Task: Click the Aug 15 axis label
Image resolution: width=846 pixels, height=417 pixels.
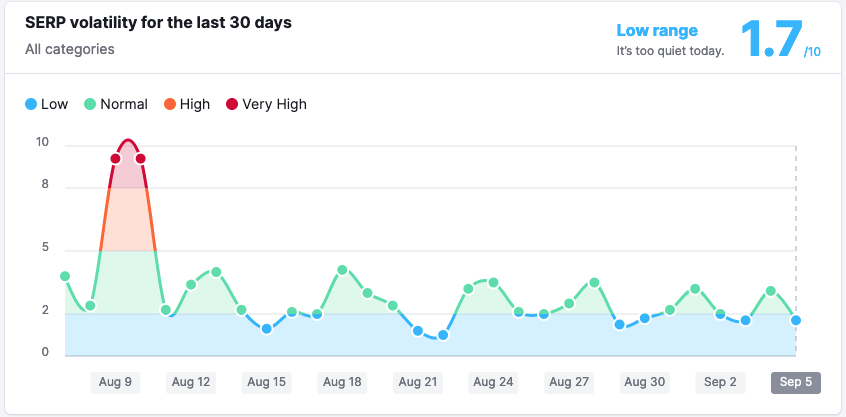Action: [x=266, y=381]
